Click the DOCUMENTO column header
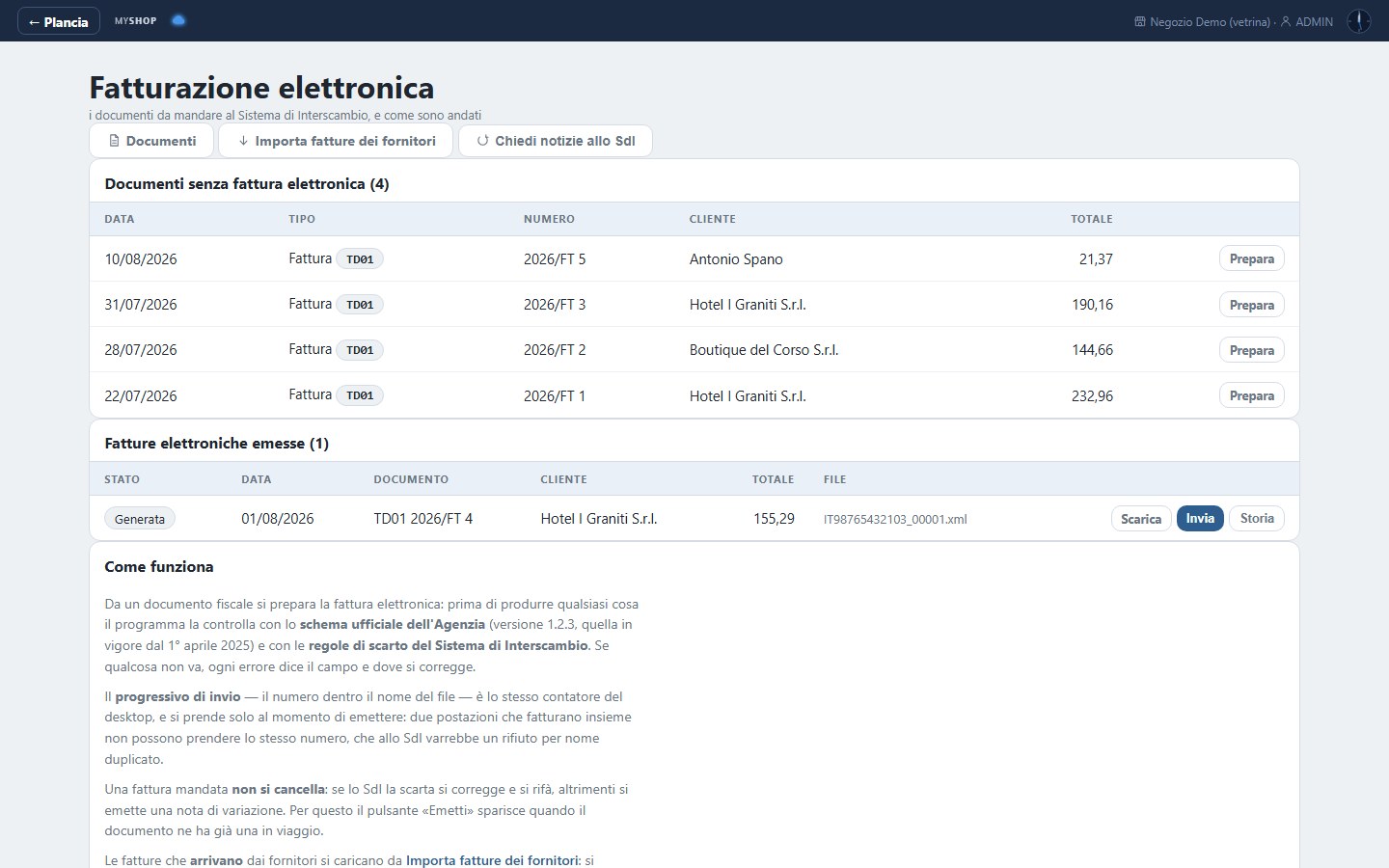 point(411,479)
